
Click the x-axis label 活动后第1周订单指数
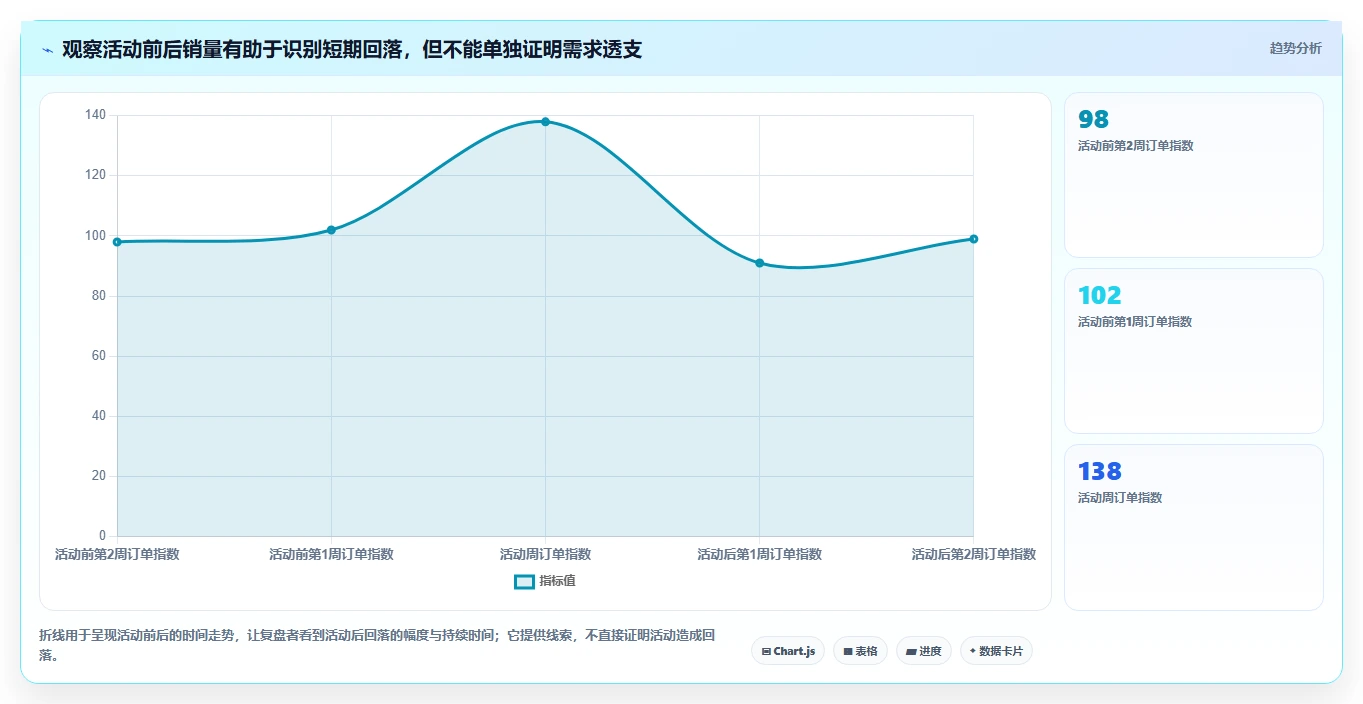click(759, 554)
